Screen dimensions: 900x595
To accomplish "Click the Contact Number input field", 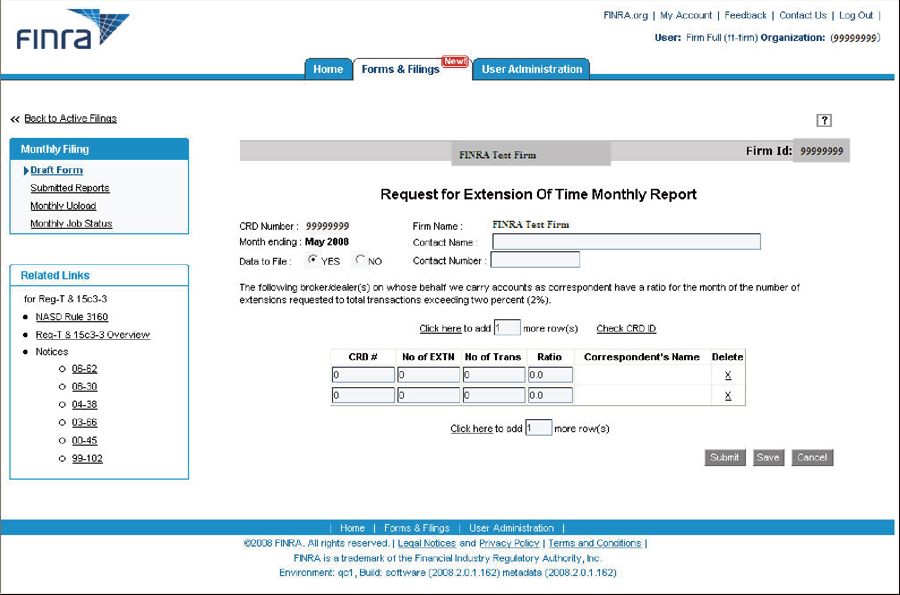I will coord(534,260).
